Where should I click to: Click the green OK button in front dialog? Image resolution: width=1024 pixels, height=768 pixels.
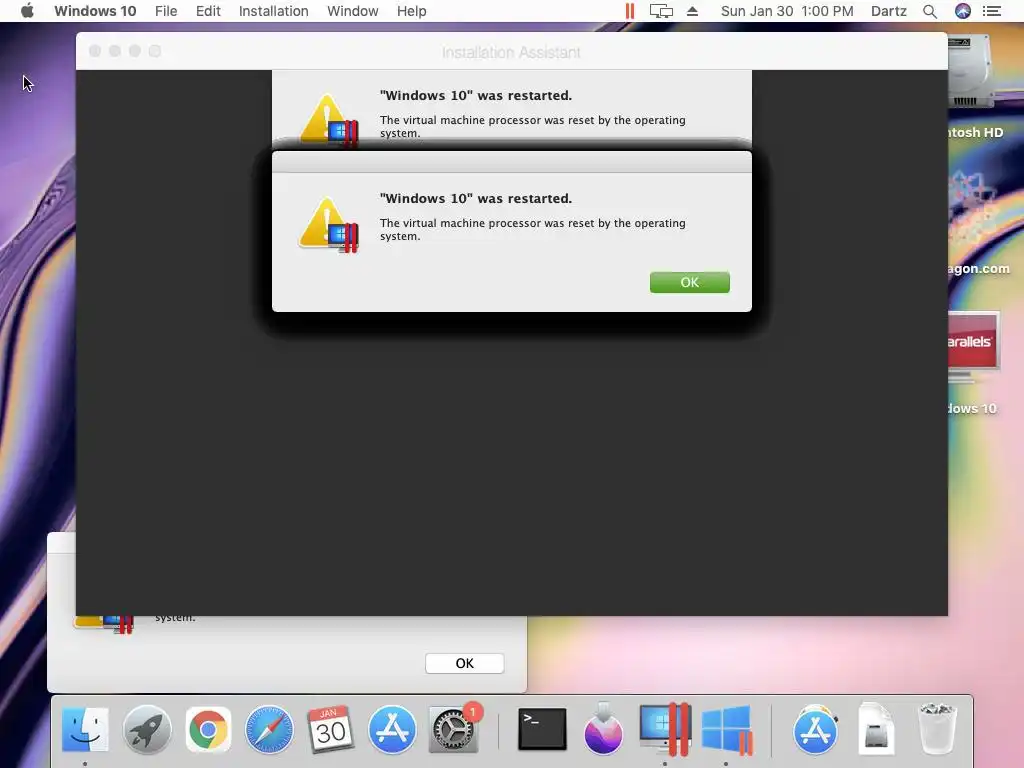690,282
